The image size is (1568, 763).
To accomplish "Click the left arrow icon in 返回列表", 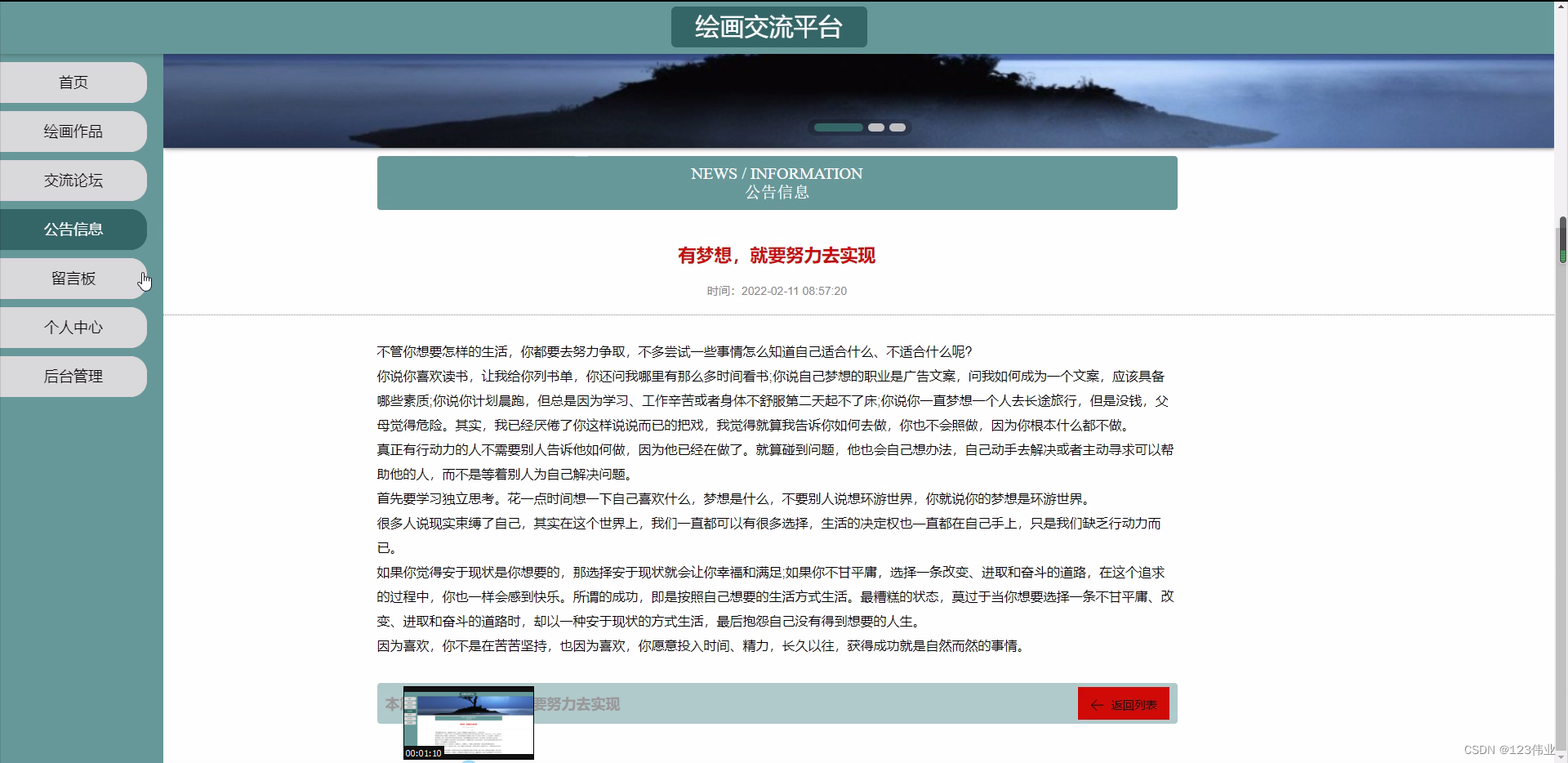I will point(1097,703).
